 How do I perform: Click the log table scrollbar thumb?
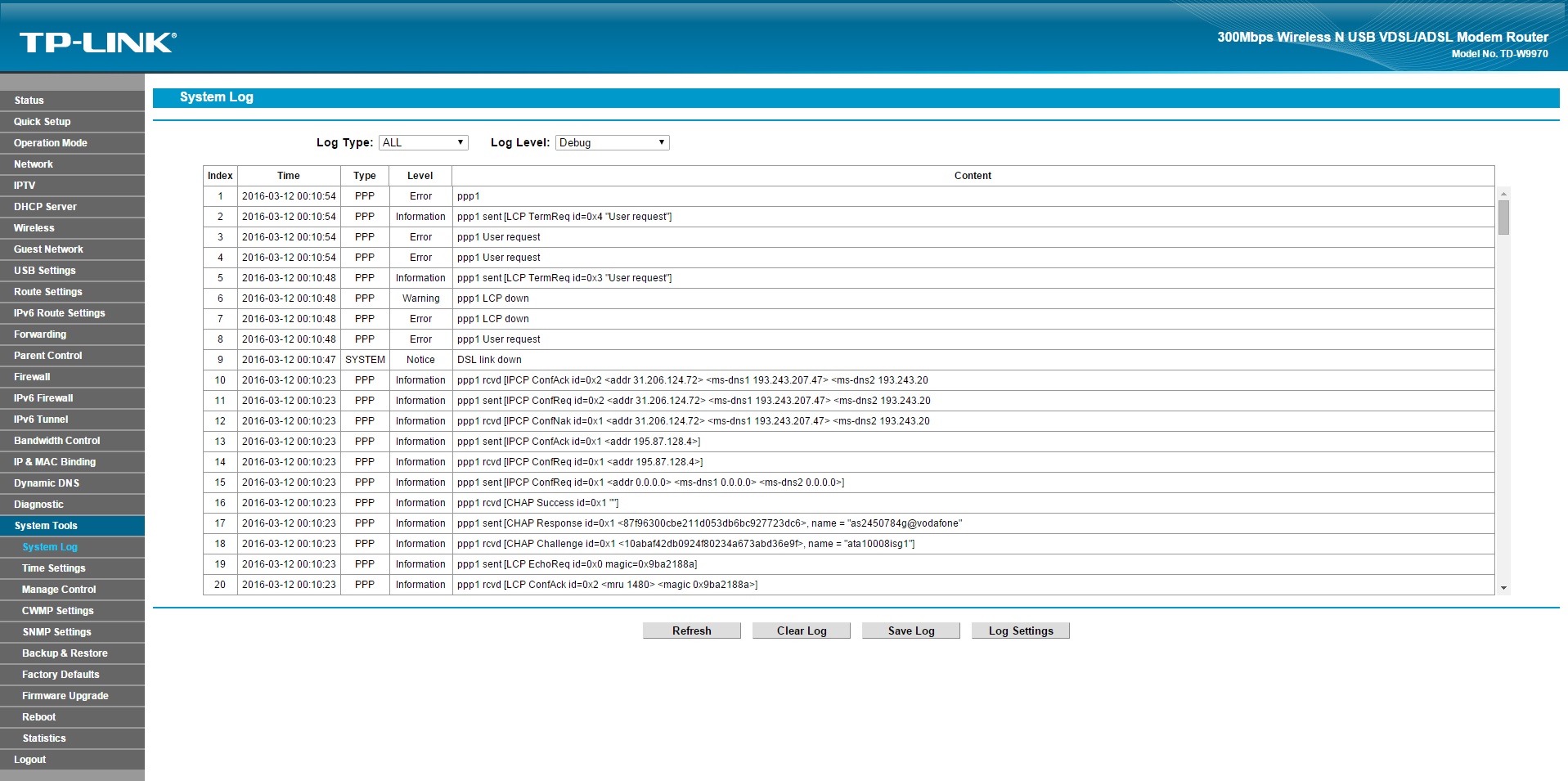(1503, 218)
